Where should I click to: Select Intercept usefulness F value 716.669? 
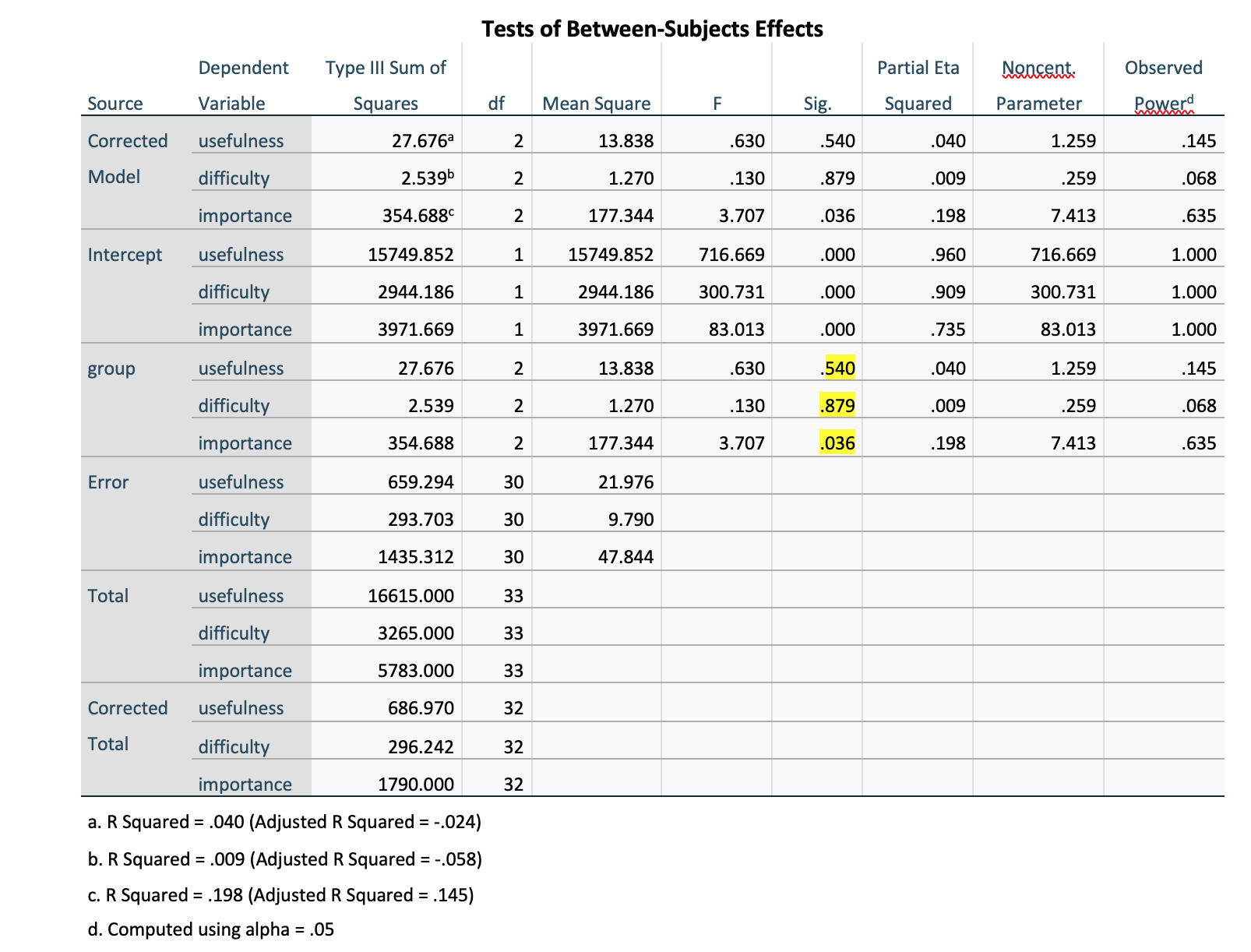[x=732, y=255]
